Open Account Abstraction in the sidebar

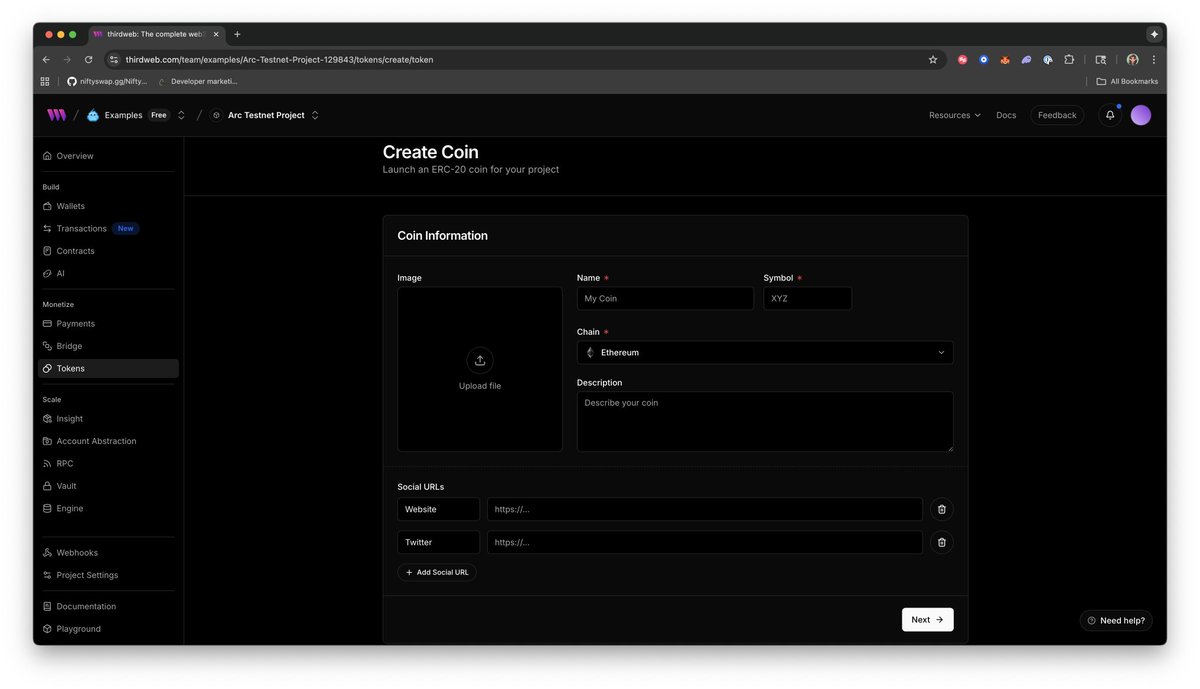coord(96,441)
